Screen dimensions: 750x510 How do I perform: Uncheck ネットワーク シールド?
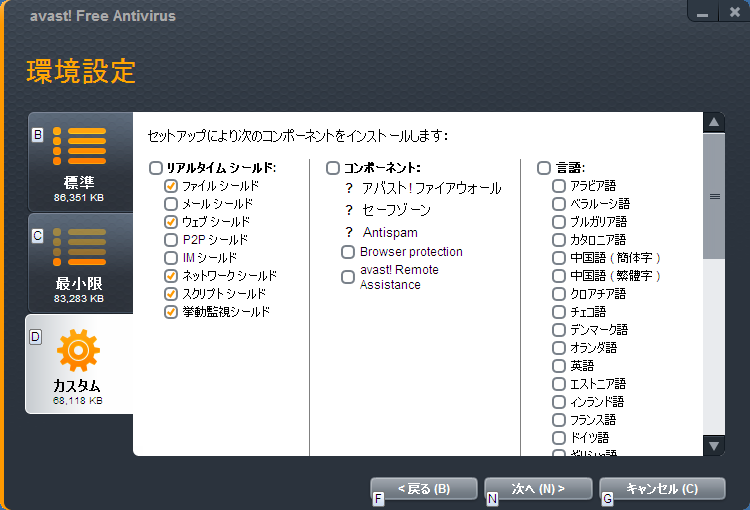coord(171,276)
